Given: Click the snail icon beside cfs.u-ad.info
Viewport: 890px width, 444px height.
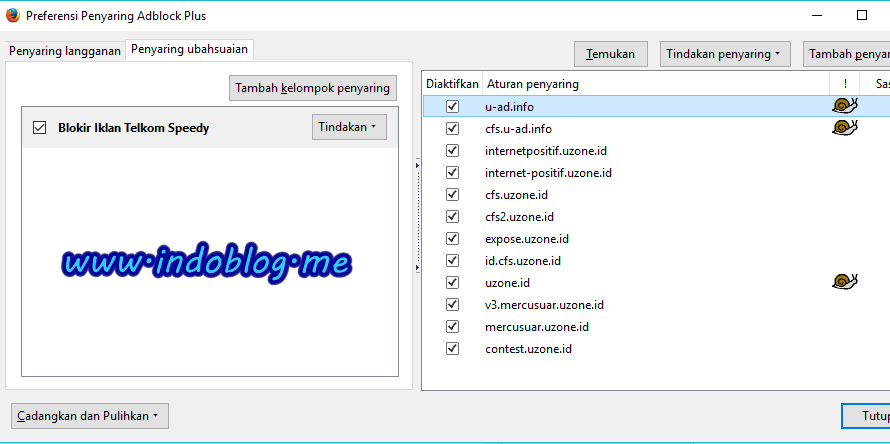Looking at the screenshot, I should (845, 127).
